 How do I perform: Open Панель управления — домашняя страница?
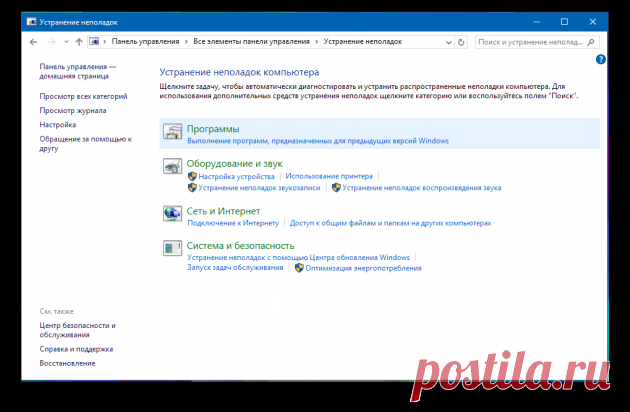coord(78,71)
